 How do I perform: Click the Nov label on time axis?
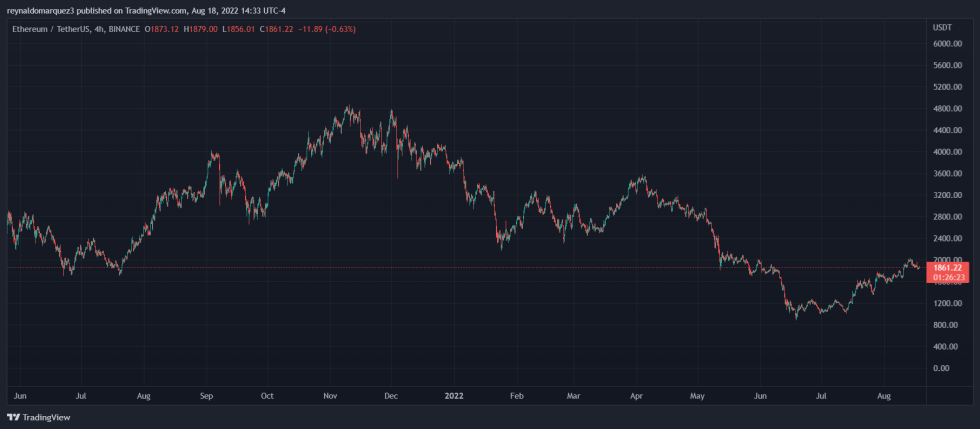pos(331,396)
